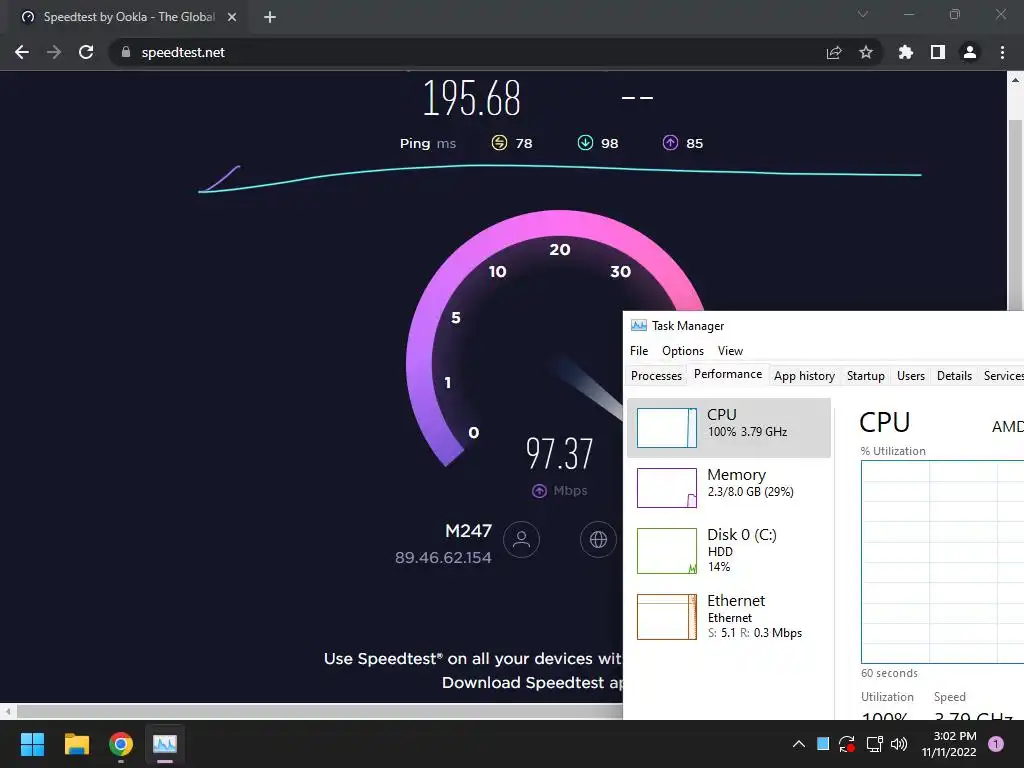Click the network tray icon
Viewport: 1024px width, 768px height.
coord(874,744)
